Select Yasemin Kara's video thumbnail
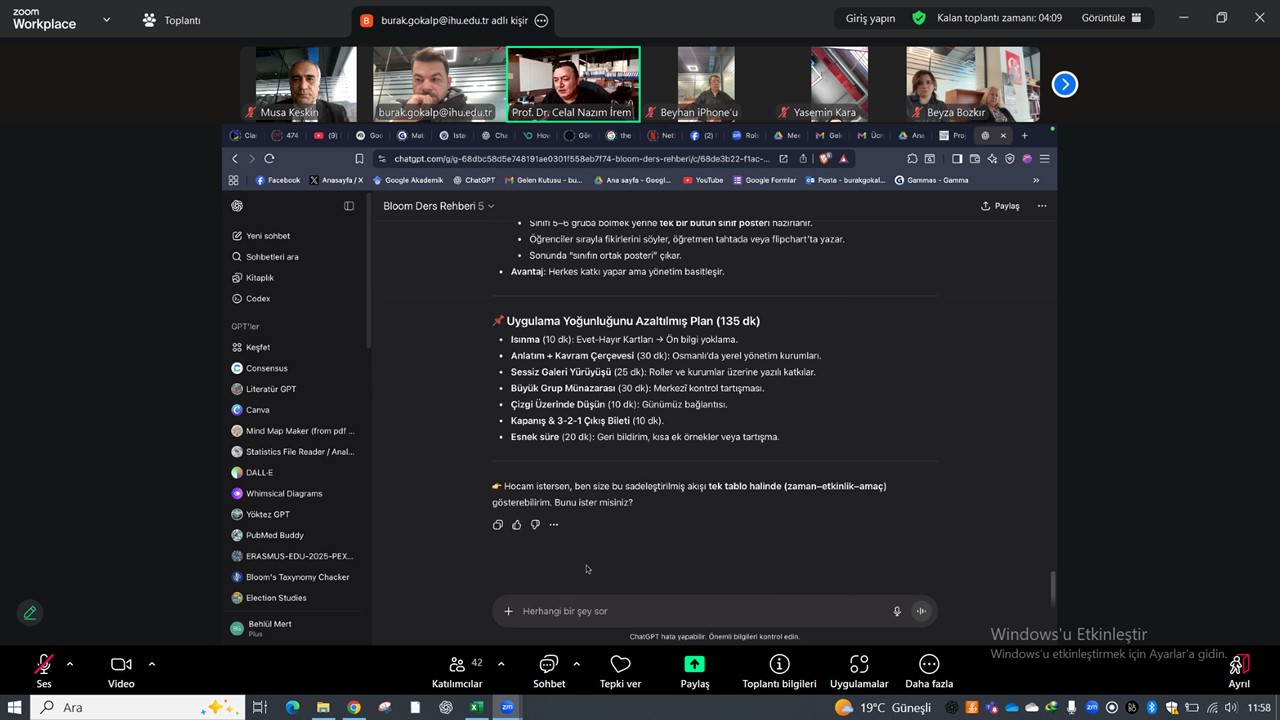This screenshot has width=1280, height=720. click(839, 84)
